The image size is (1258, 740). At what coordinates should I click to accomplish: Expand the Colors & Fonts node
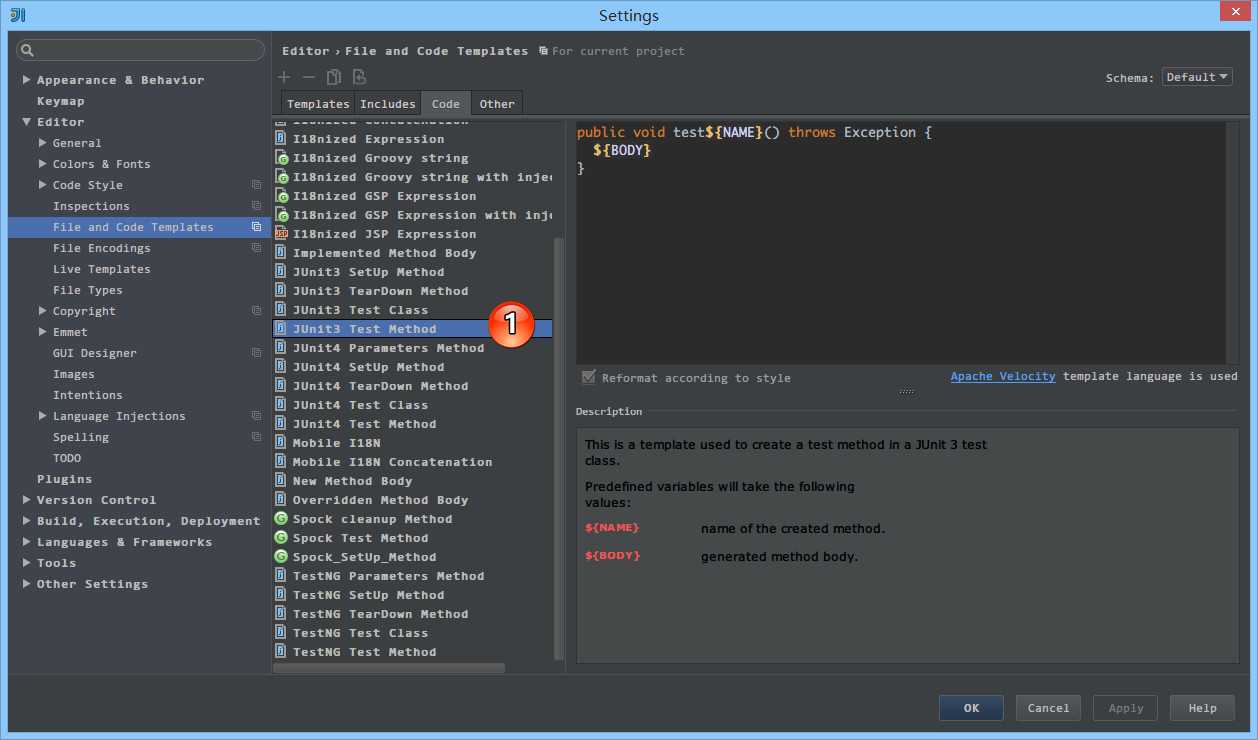point(43,164)
